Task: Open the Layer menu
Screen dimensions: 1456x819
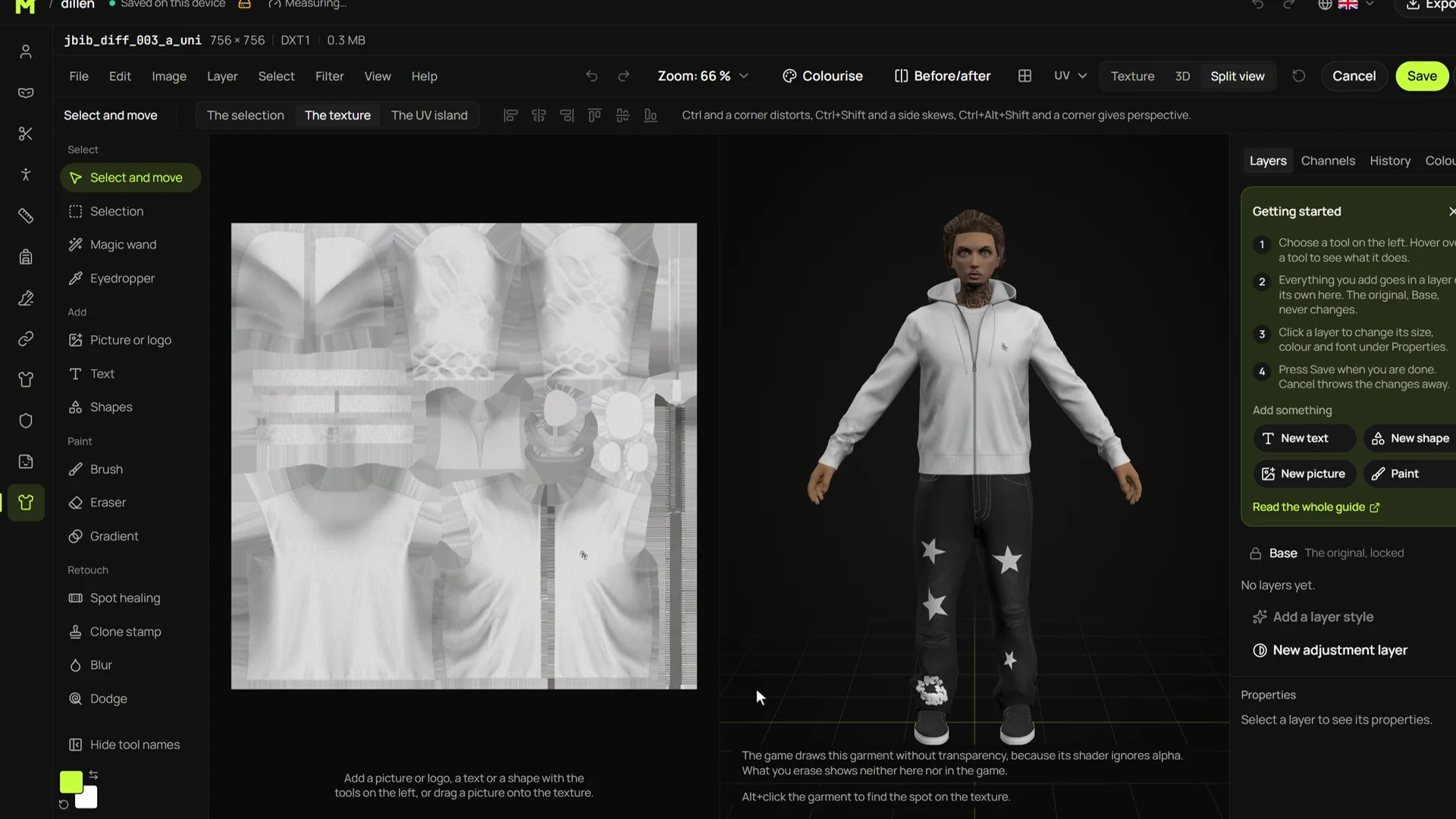Action: coord(222,76)
